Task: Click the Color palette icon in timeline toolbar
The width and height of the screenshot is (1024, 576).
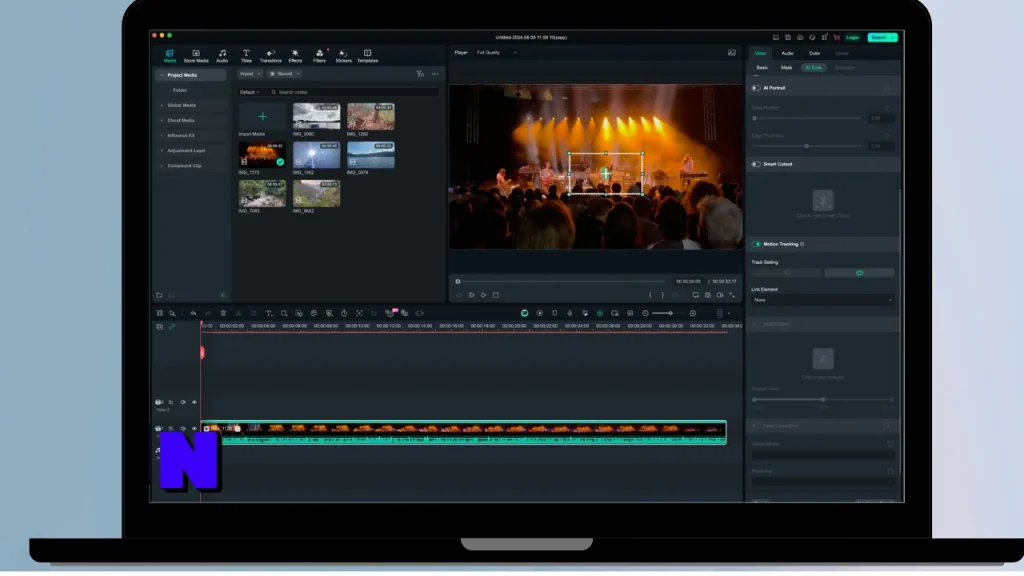Action: pos(313,313)
